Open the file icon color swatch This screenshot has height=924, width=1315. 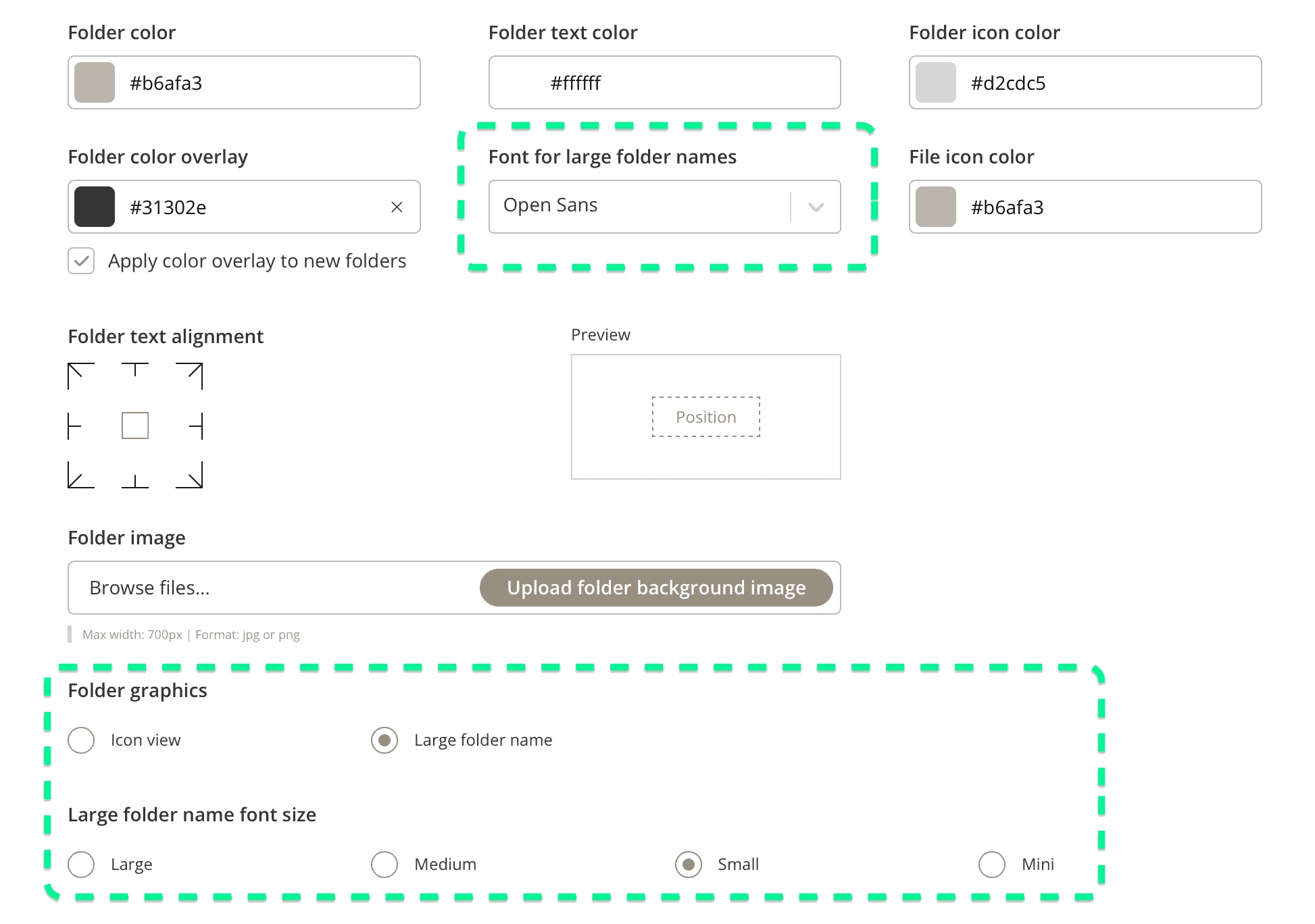point(936,207)
